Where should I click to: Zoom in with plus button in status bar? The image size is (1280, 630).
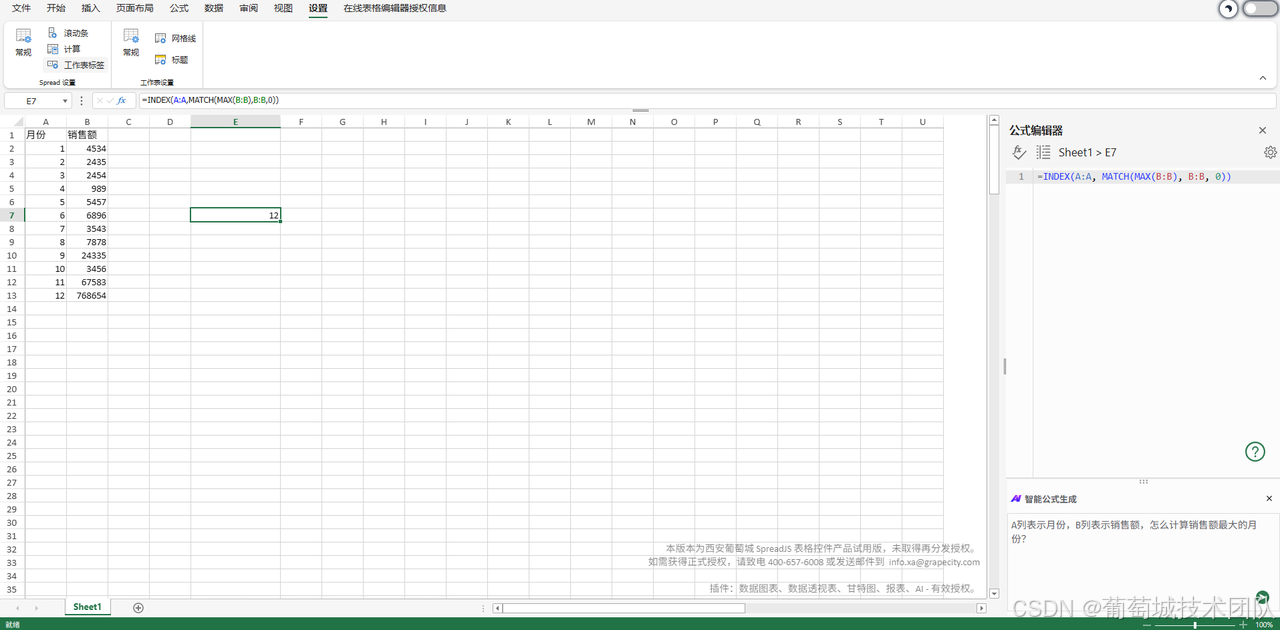click(x=1243, y=625)
